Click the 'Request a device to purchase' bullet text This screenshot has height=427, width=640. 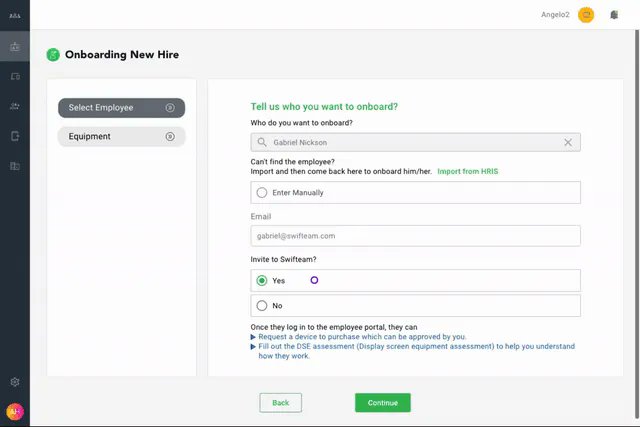point(362,337)
